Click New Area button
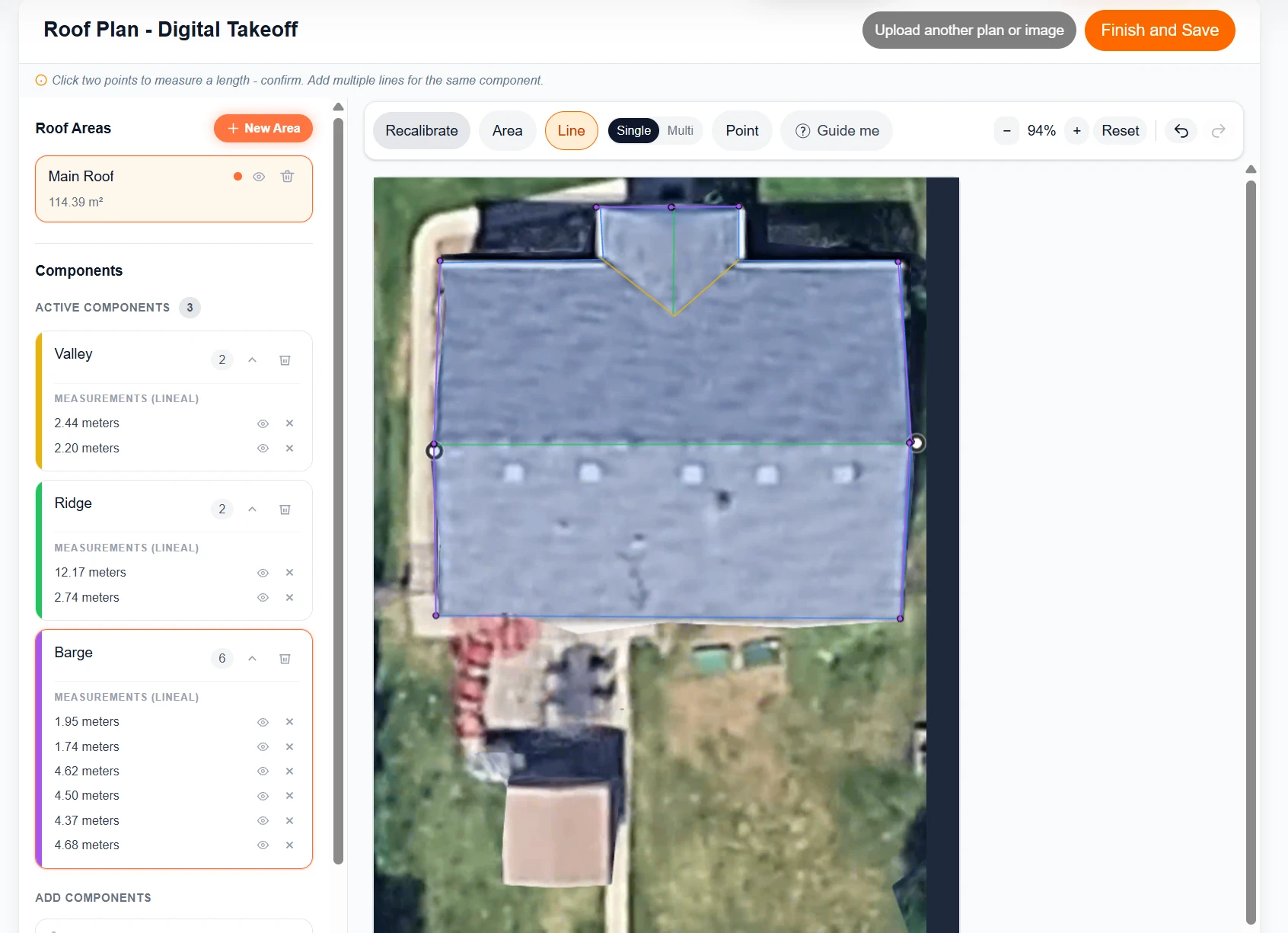The width and height of the screenshot is (1288, 933). 263,129
